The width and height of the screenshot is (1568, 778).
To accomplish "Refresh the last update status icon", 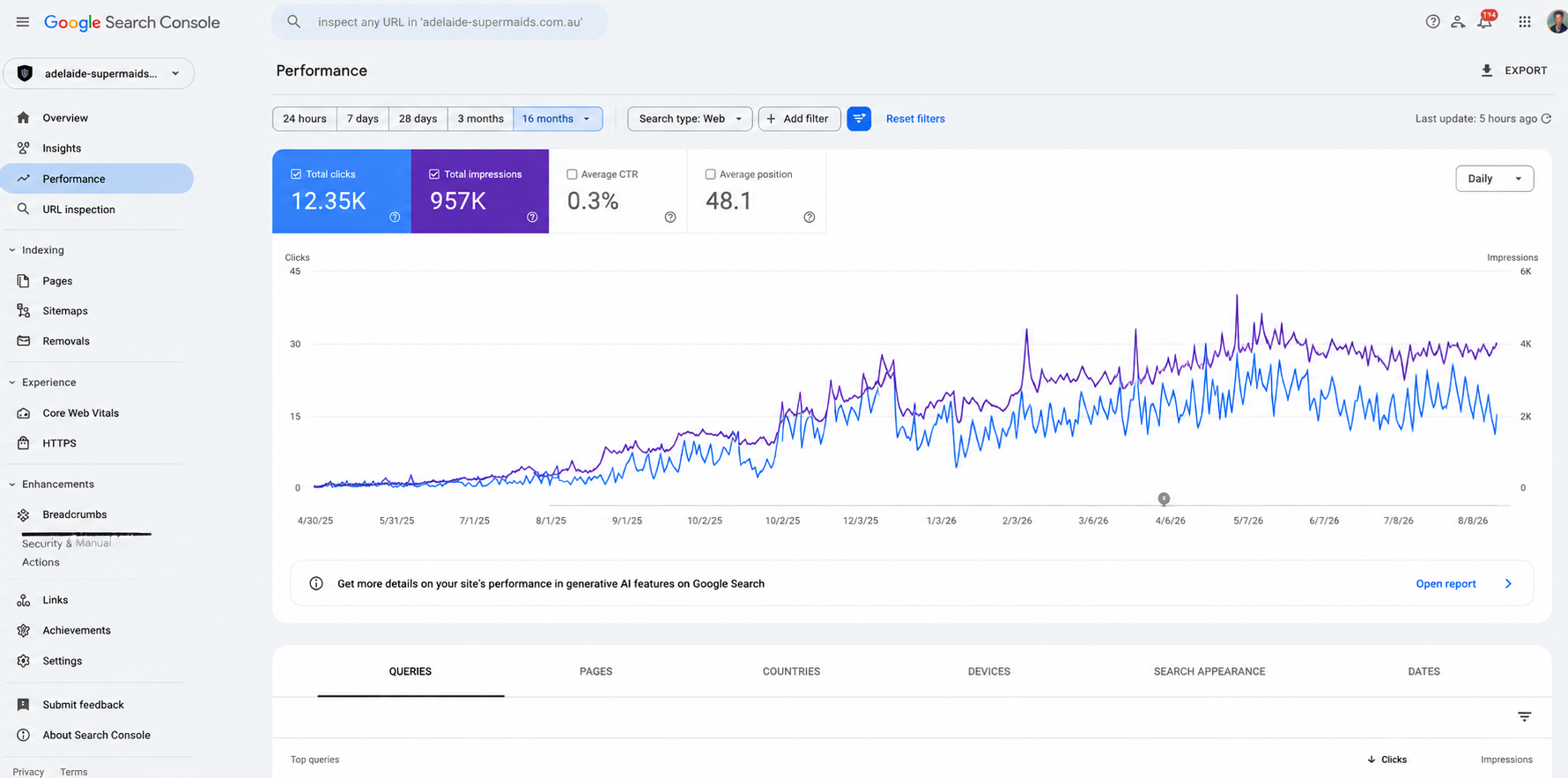I will coord(1546,119).
